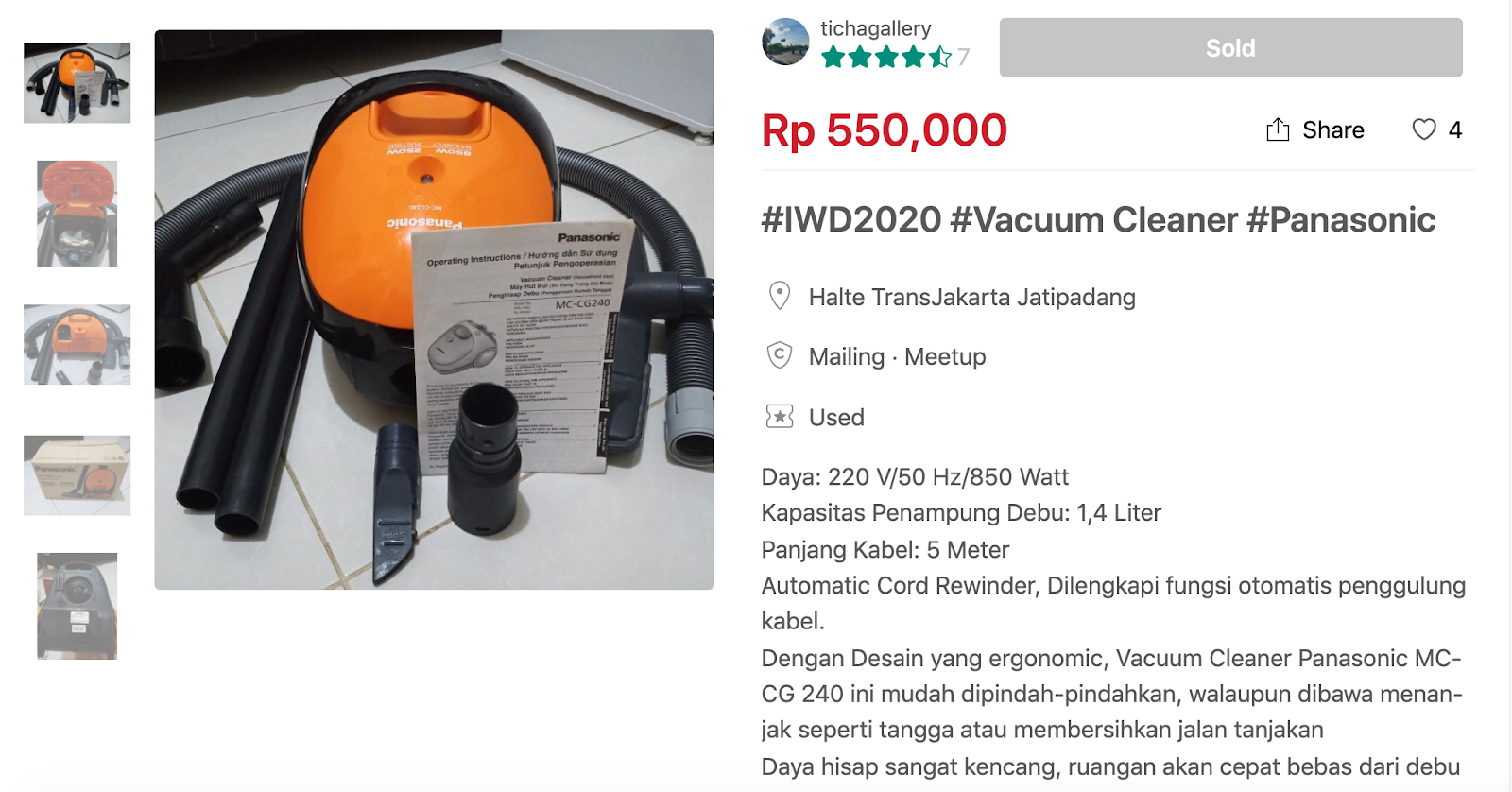The height and width of the screenshot is (792, 1512).
Task: Click Halte TransJakarta Jatipadang location
Action: 971,297
